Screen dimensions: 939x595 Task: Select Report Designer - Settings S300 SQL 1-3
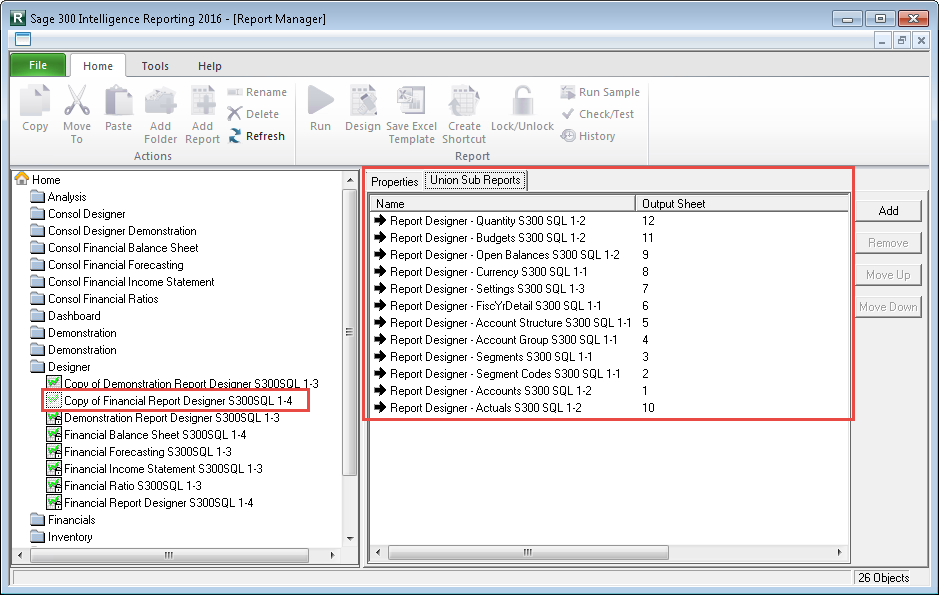tap(479, 289)
